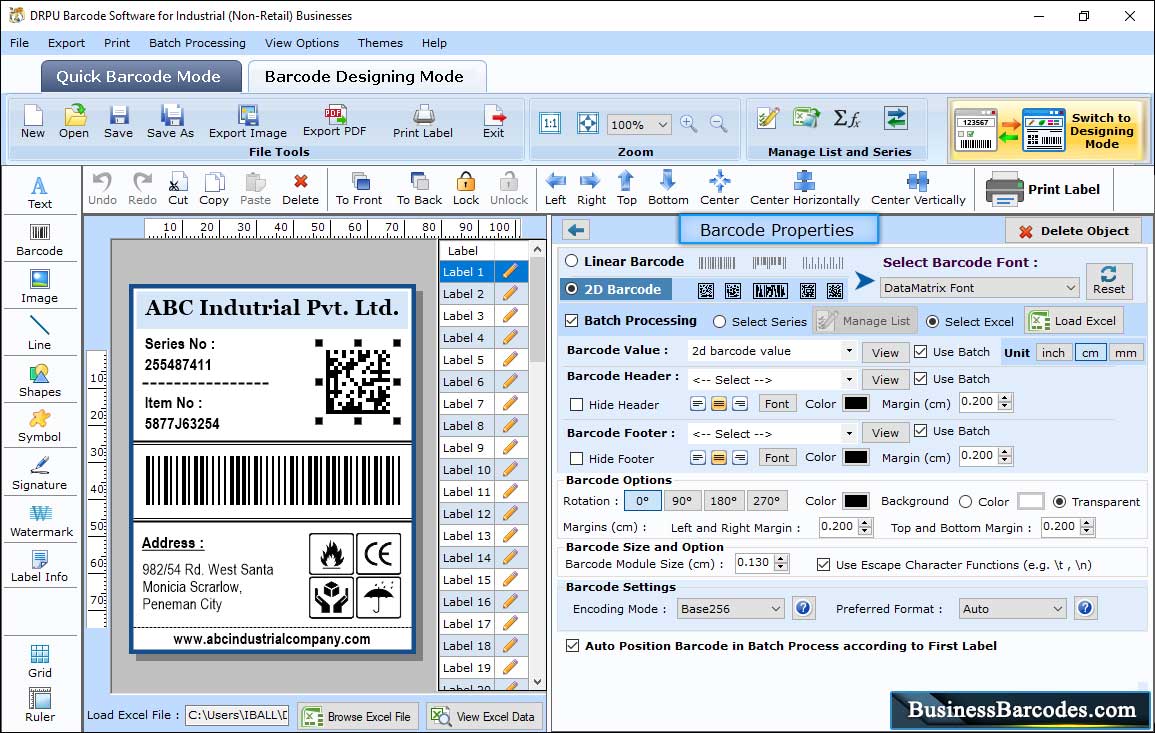
Task: Choose Select Series radio option
Action: pos(720,321)
